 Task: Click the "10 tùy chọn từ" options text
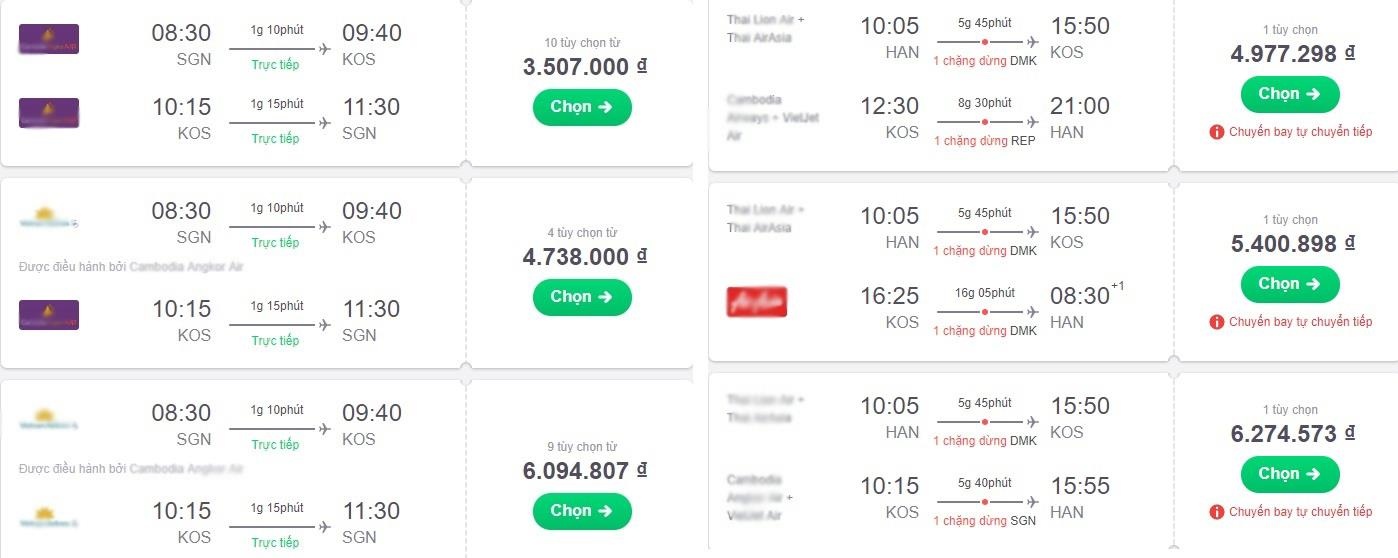(x=581, y=43)
